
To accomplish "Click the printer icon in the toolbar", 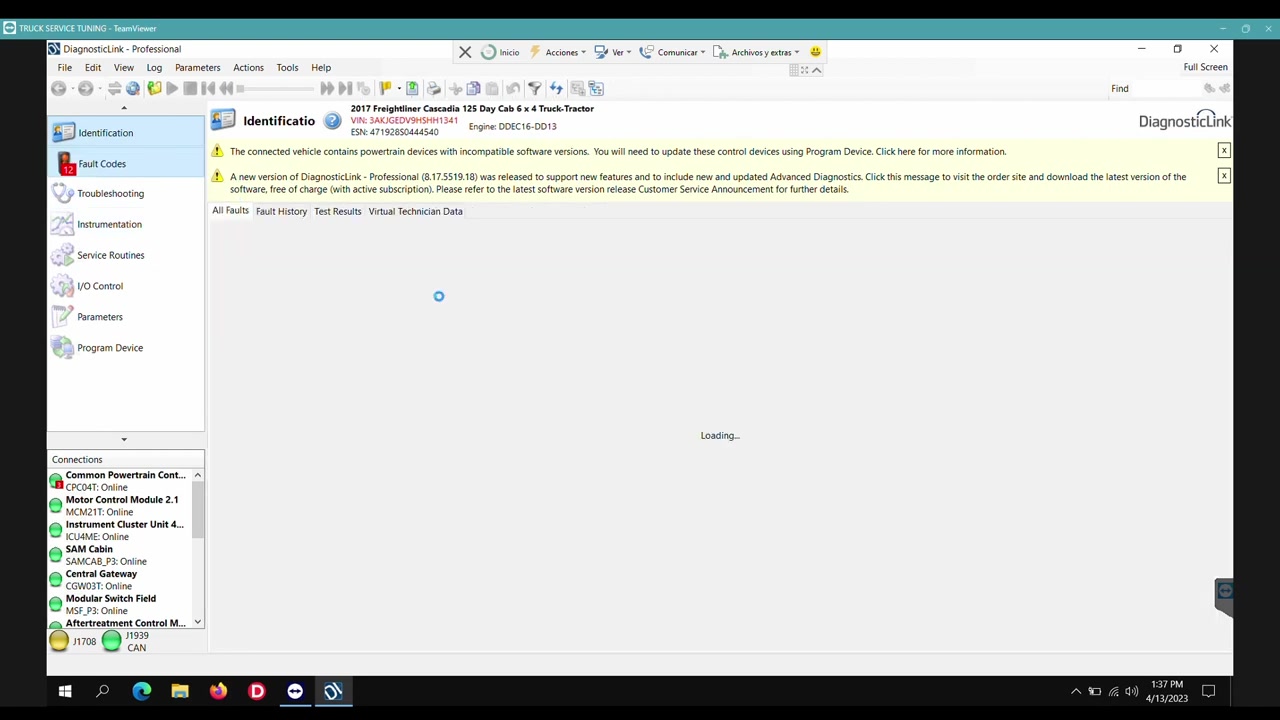I will tap(433, 89).
